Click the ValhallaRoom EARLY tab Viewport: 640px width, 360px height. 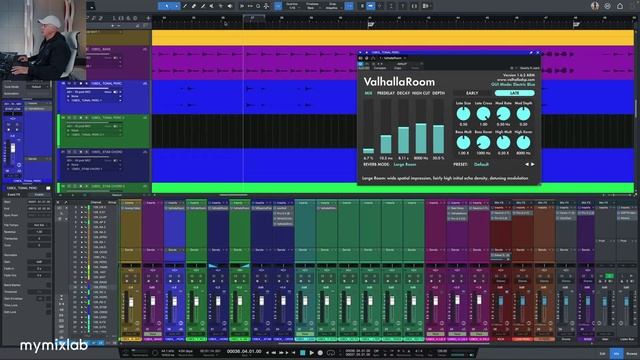point(472,93)
